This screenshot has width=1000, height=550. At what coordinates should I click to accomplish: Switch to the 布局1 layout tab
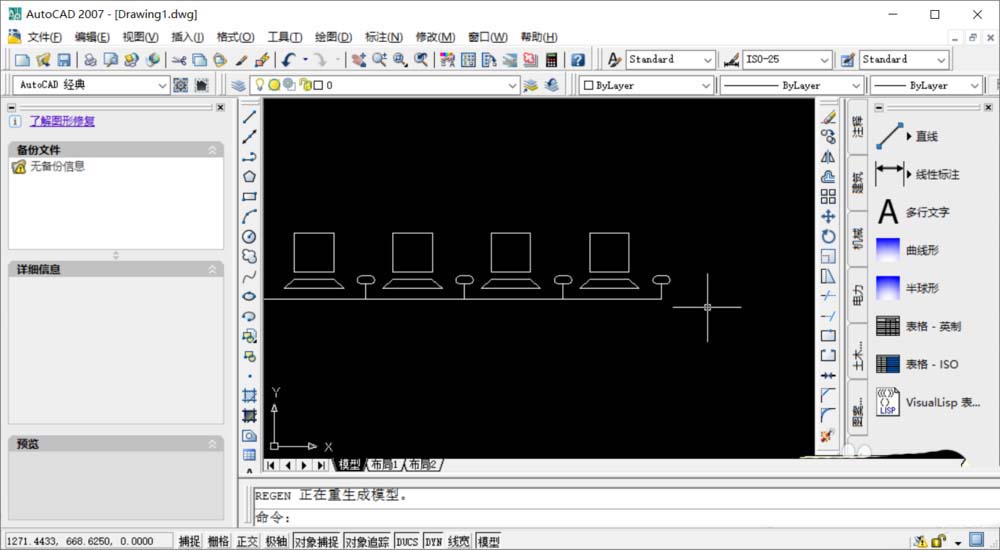click(x=384, y=465)
